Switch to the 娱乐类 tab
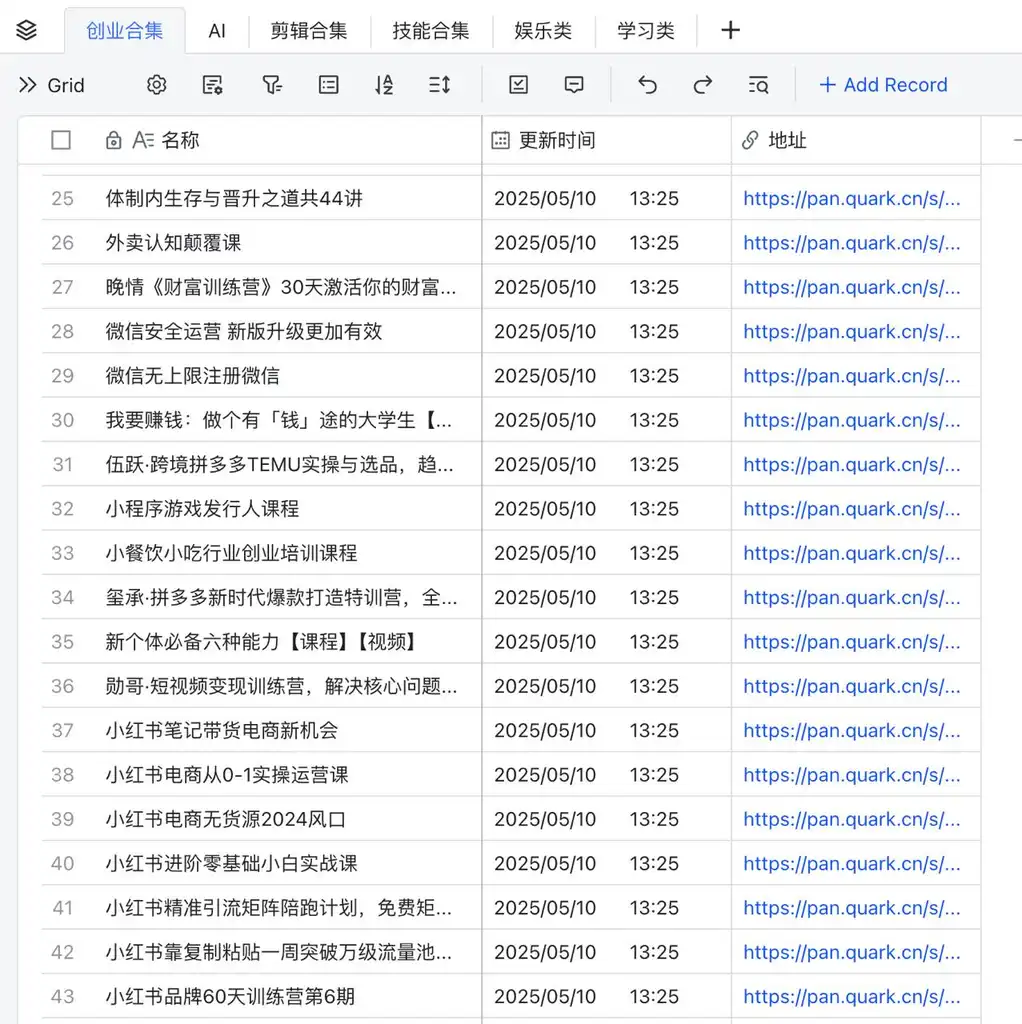The height and width of the screenshot is (1024, 1022). (543, 31)
